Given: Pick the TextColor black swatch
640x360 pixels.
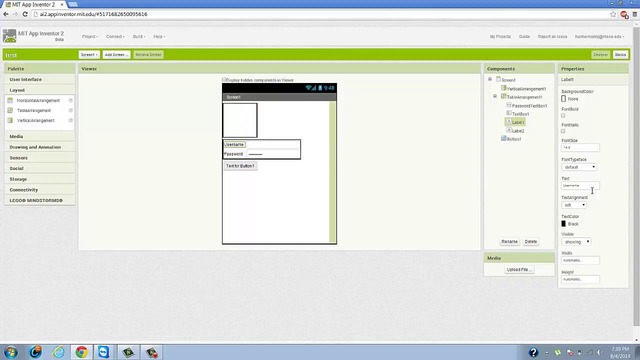Looking at the screenshot, I should pyautogui.click(x=563, y=224).
